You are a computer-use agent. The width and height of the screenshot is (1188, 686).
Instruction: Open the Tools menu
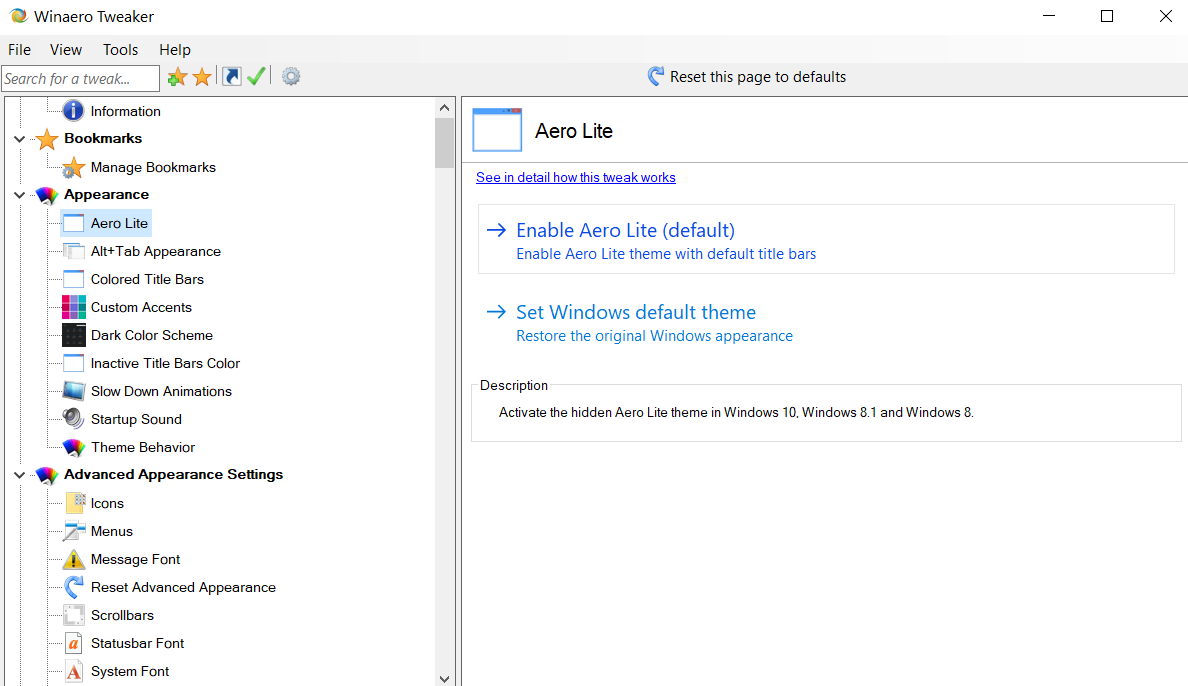point(120,49)
